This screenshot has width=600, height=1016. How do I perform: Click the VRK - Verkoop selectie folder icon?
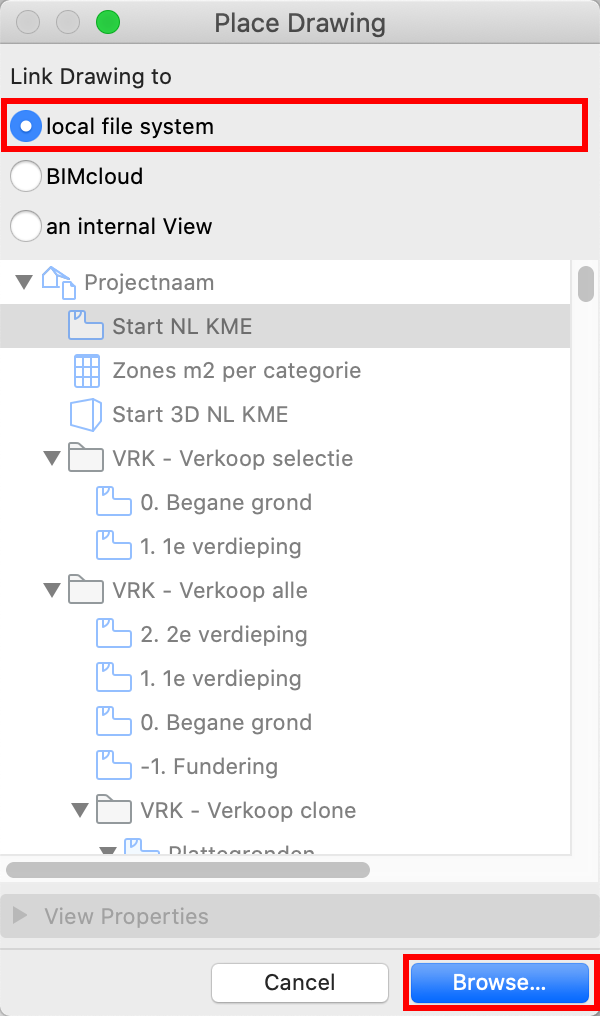coord(86,458)
